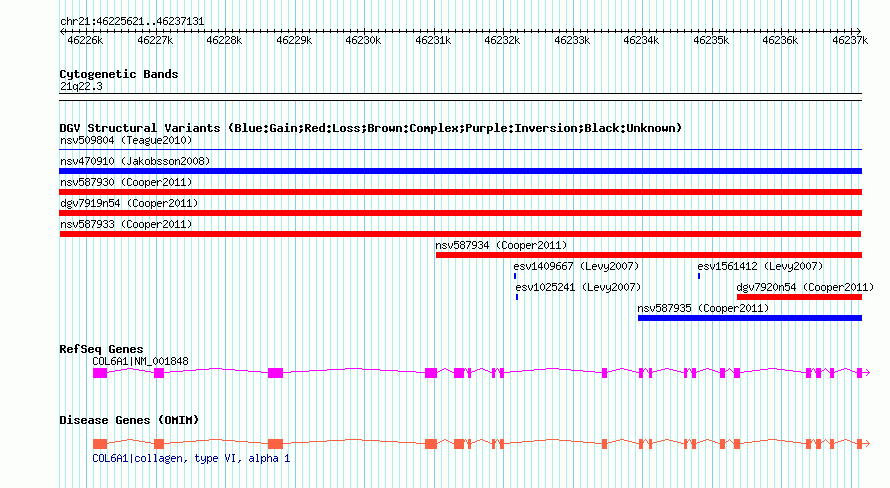Click the red loss bar under dgv7919n54
Screen dimensions: 890x488
pos(460,213)
